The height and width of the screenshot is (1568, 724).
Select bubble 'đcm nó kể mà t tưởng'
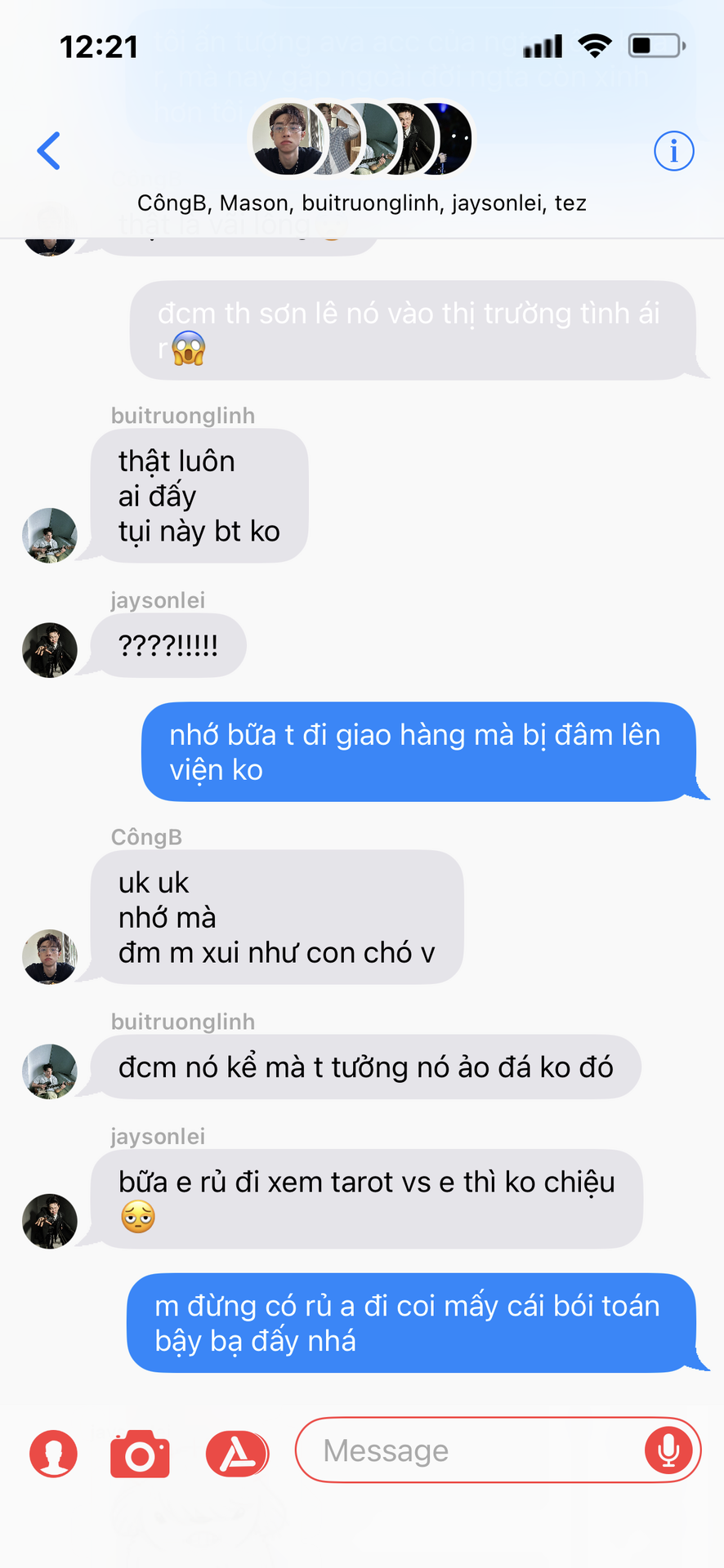tap(365, 1067)
